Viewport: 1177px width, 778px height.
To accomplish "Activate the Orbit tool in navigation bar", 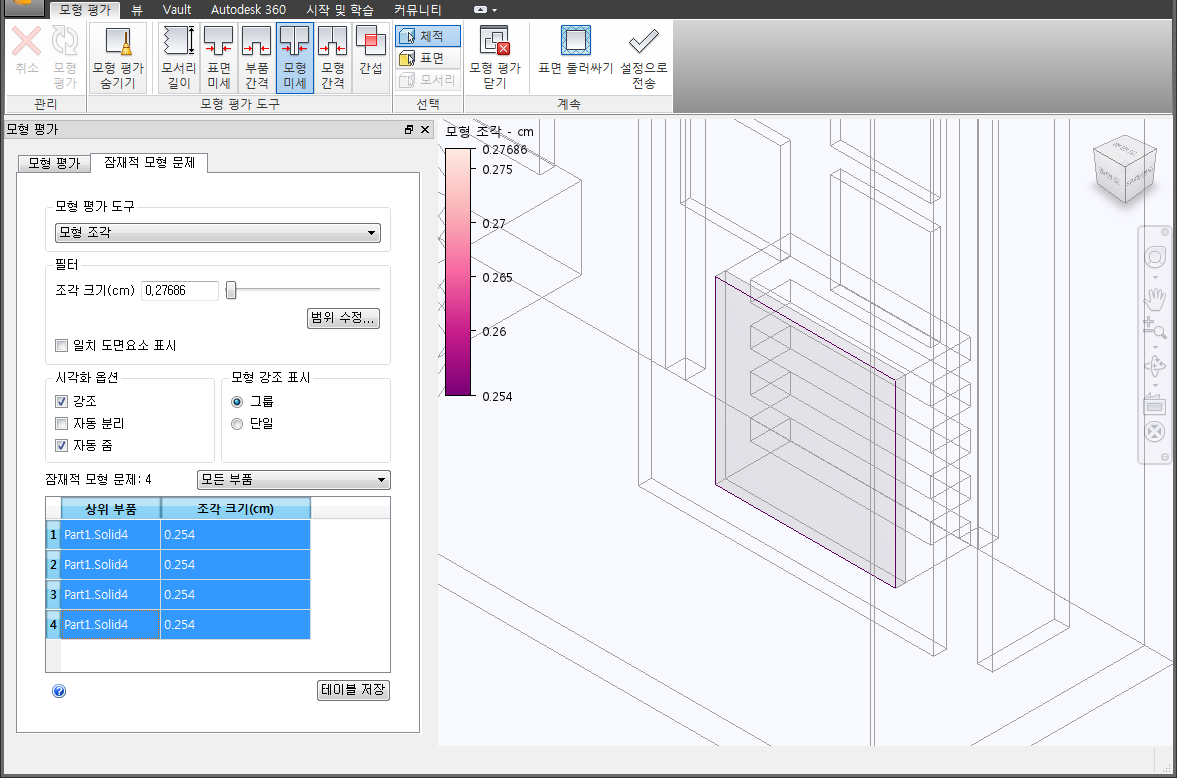I will tap(1154, 366).
